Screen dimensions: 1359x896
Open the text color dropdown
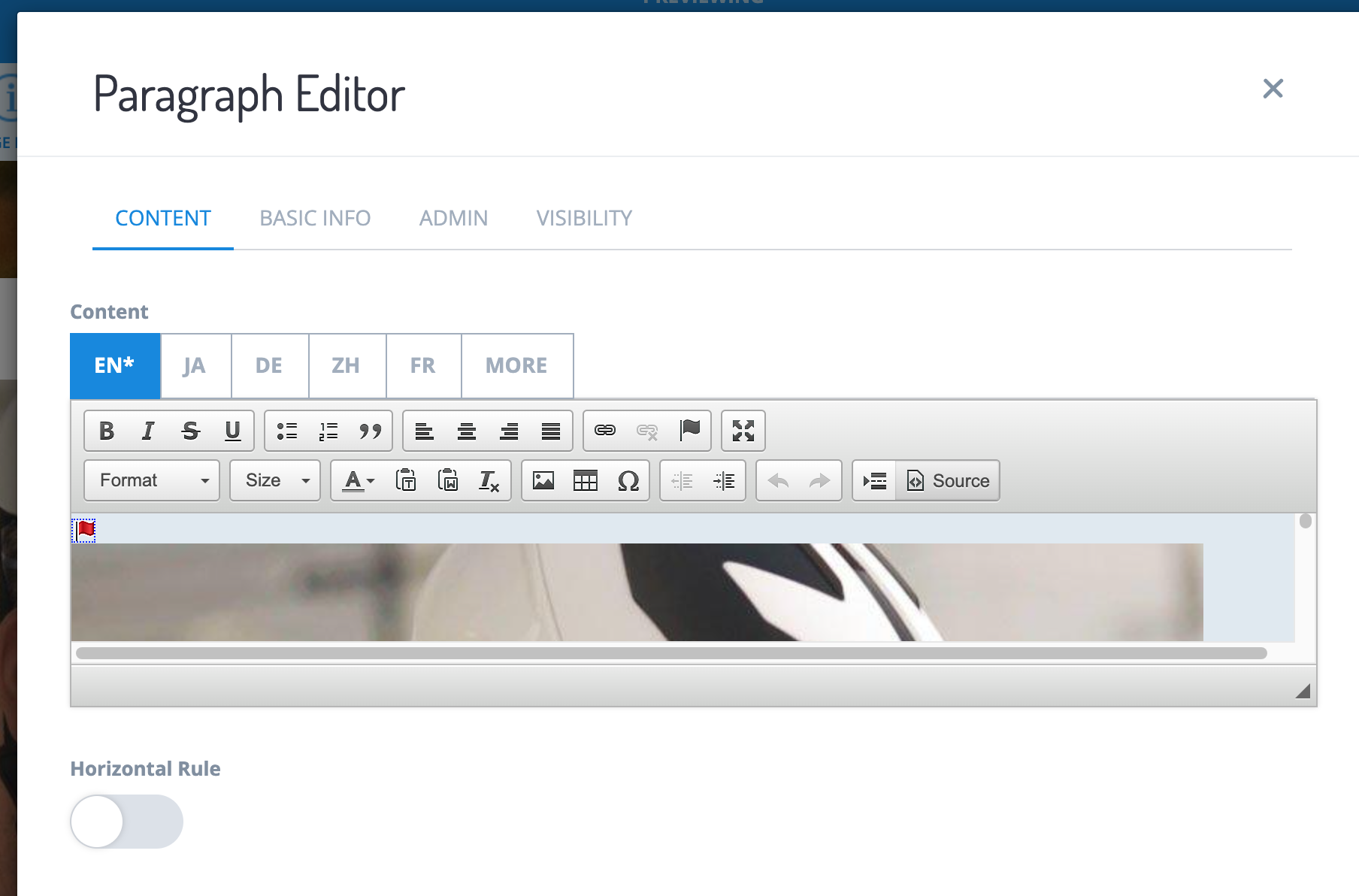pyautogui.click(x=359, y=480)
